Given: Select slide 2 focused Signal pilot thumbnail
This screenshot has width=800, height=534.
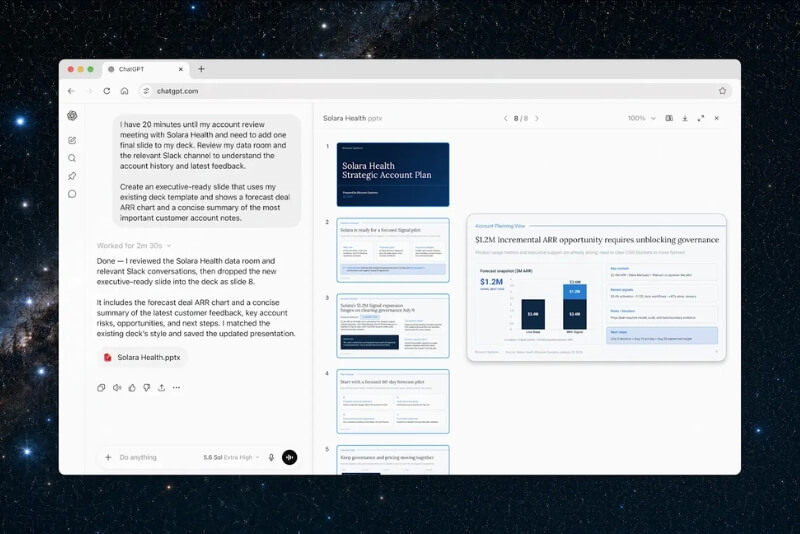Looking at the screenshot, I should (393, 250).
